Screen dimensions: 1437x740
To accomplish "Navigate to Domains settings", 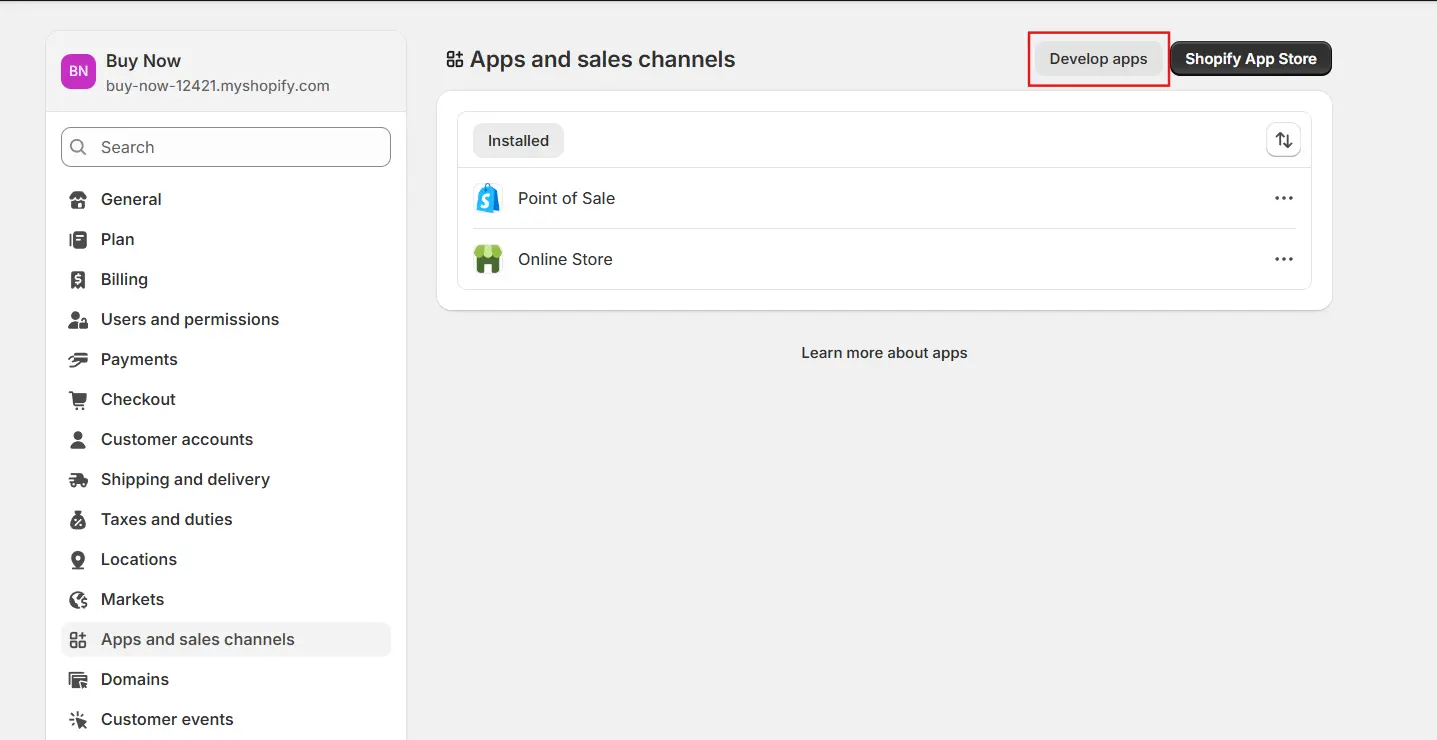I will (x=135, y=679).
